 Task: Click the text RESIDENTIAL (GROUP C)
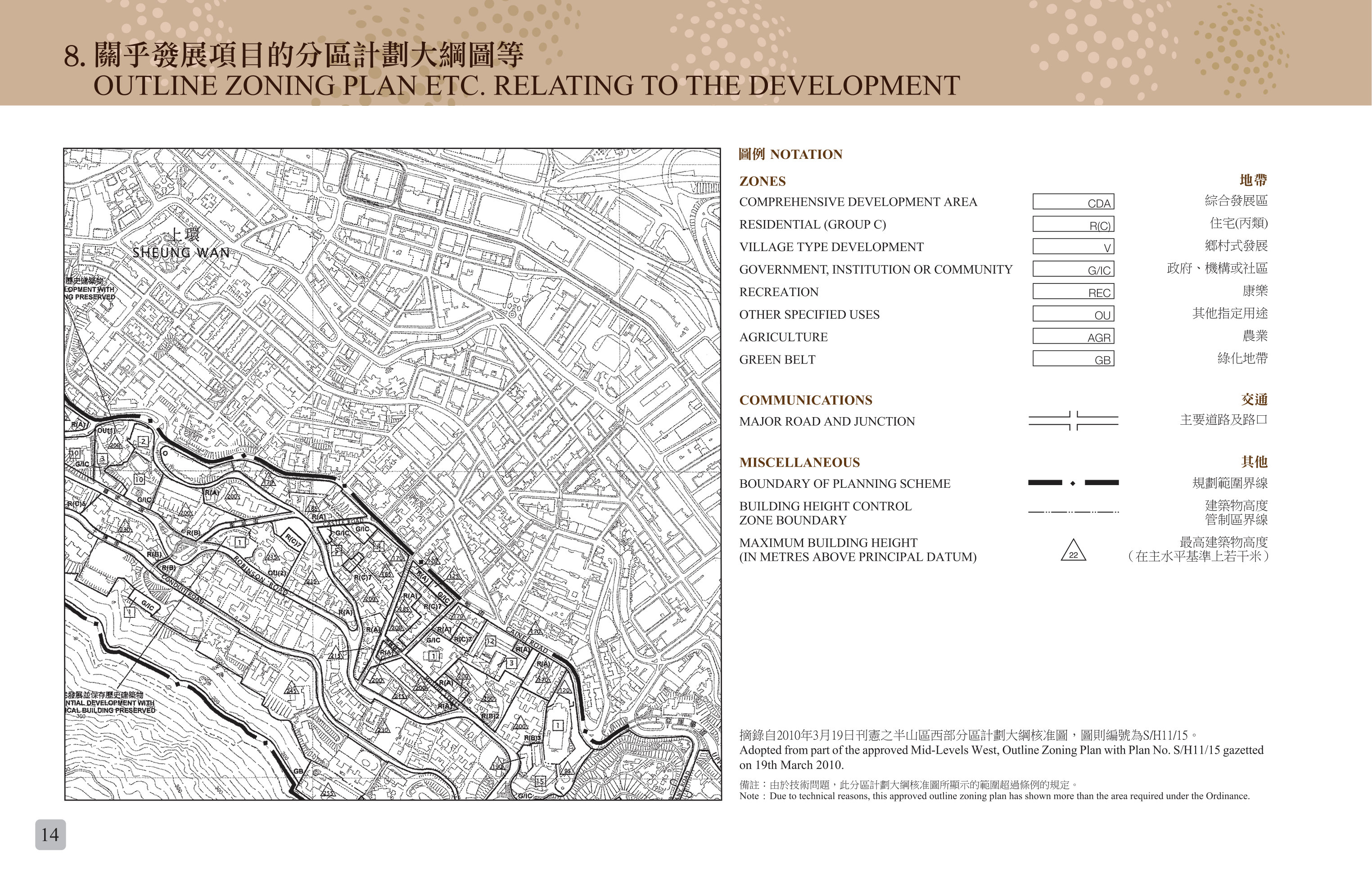pyautogui.click(x=812, y=225)
